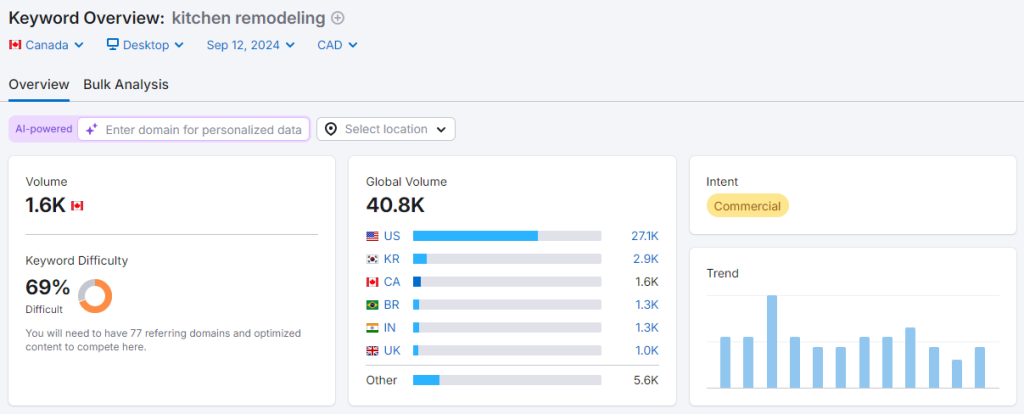Open the Sep 12, 2024 date dropdown
The width and height of the screenshot is (1024, 414).
pyautogui.click(x=250, y=45)
